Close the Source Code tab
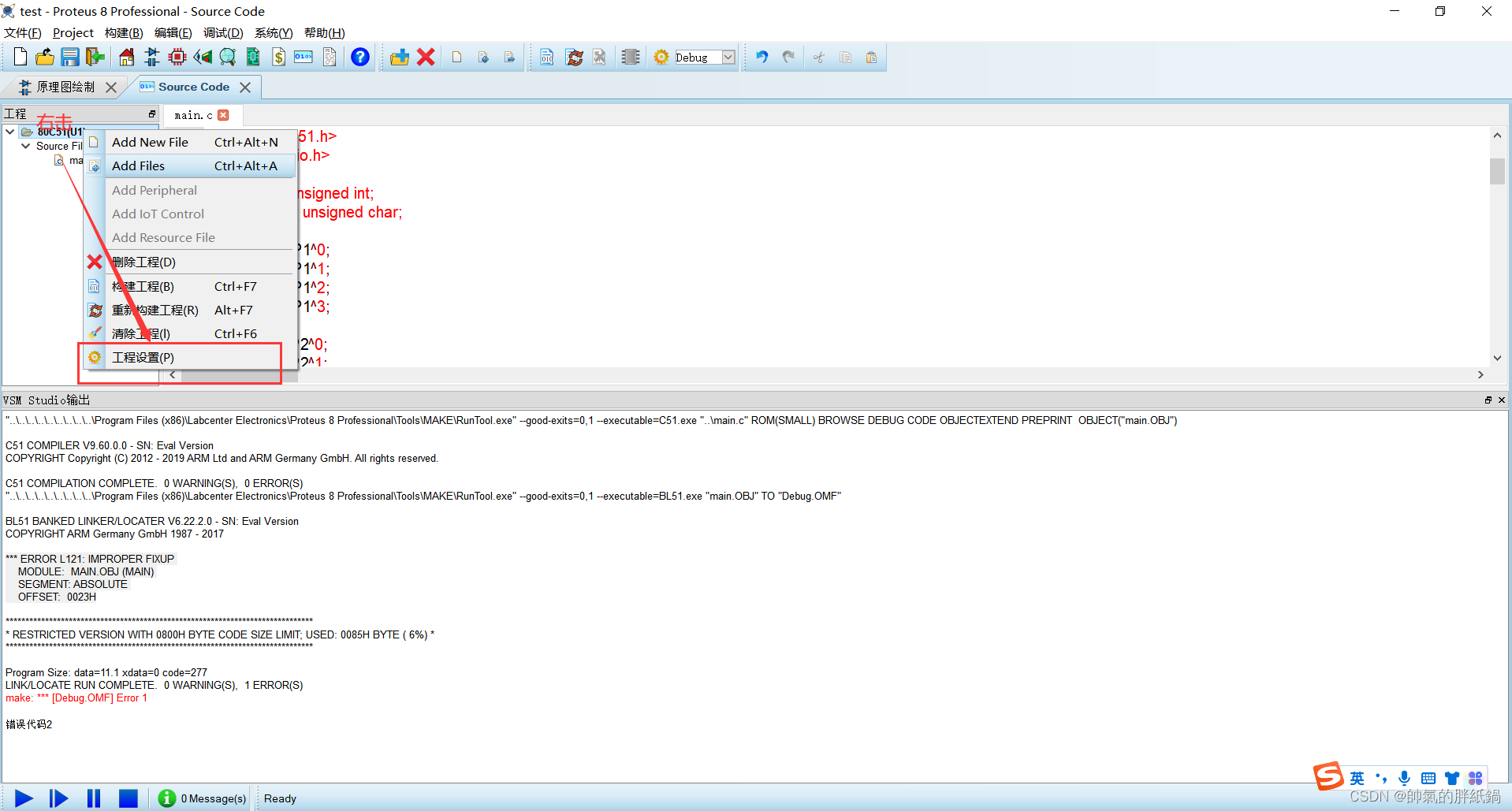 [245, 87]
